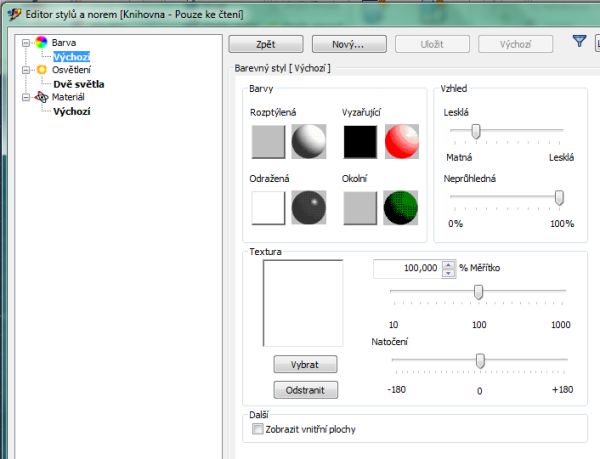Click the Měřítko percentage input field
The height and width of the screenshot is (459, 600).
(406, 268)
